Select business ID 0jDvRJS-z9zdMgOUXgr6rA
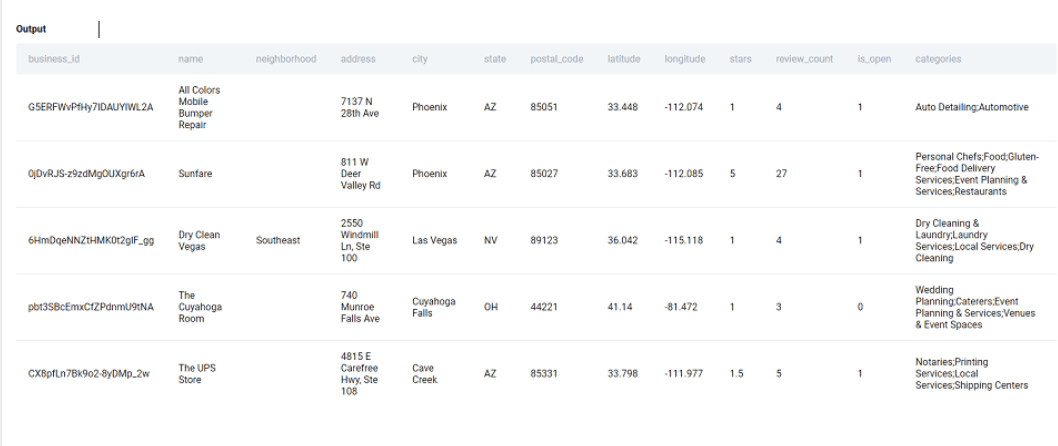The height and width of the screenshot is (446, 1058). 86,174
